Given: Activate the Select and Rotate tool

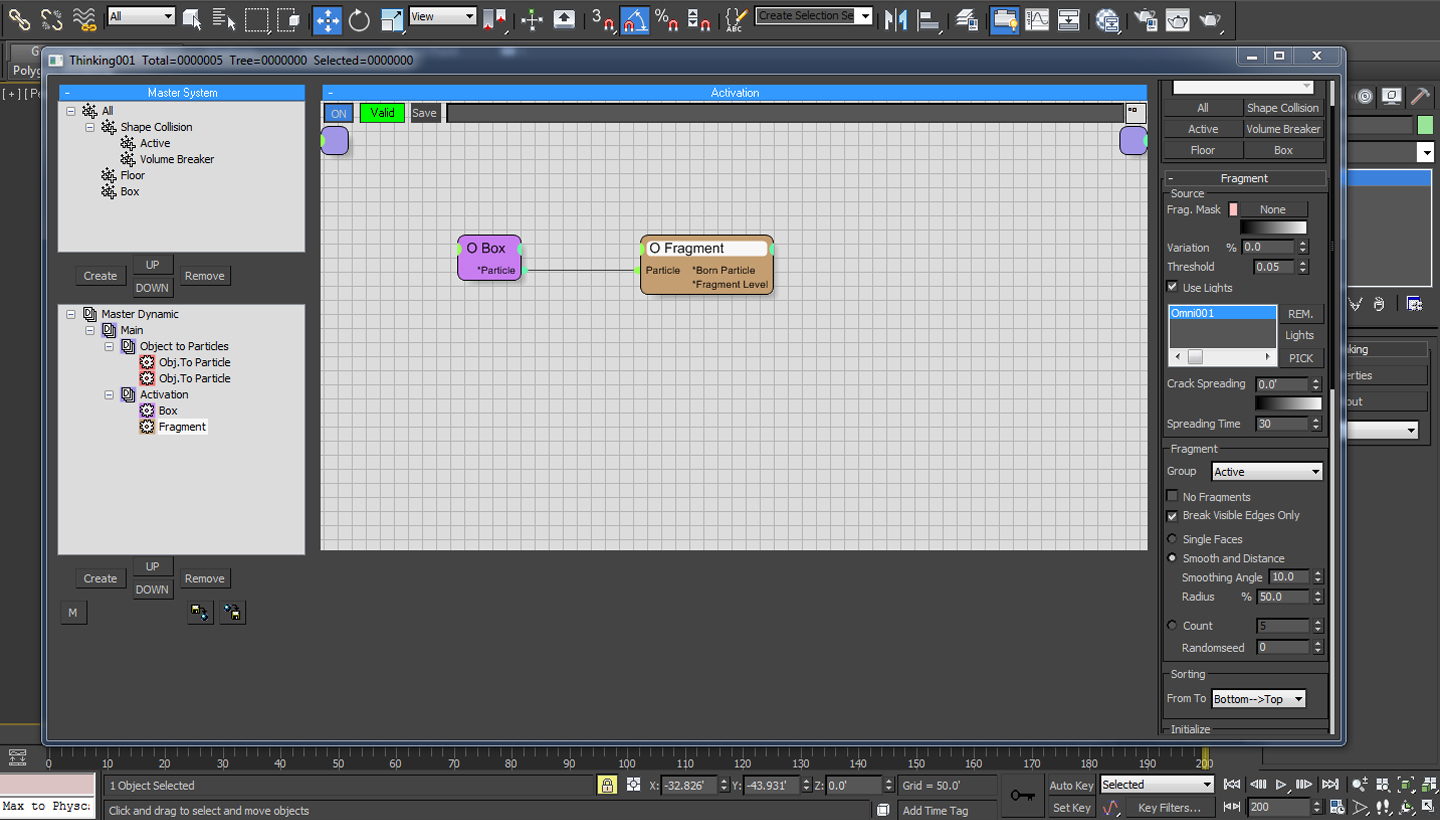Looking at the screenshot, I should tap(359, 18).
